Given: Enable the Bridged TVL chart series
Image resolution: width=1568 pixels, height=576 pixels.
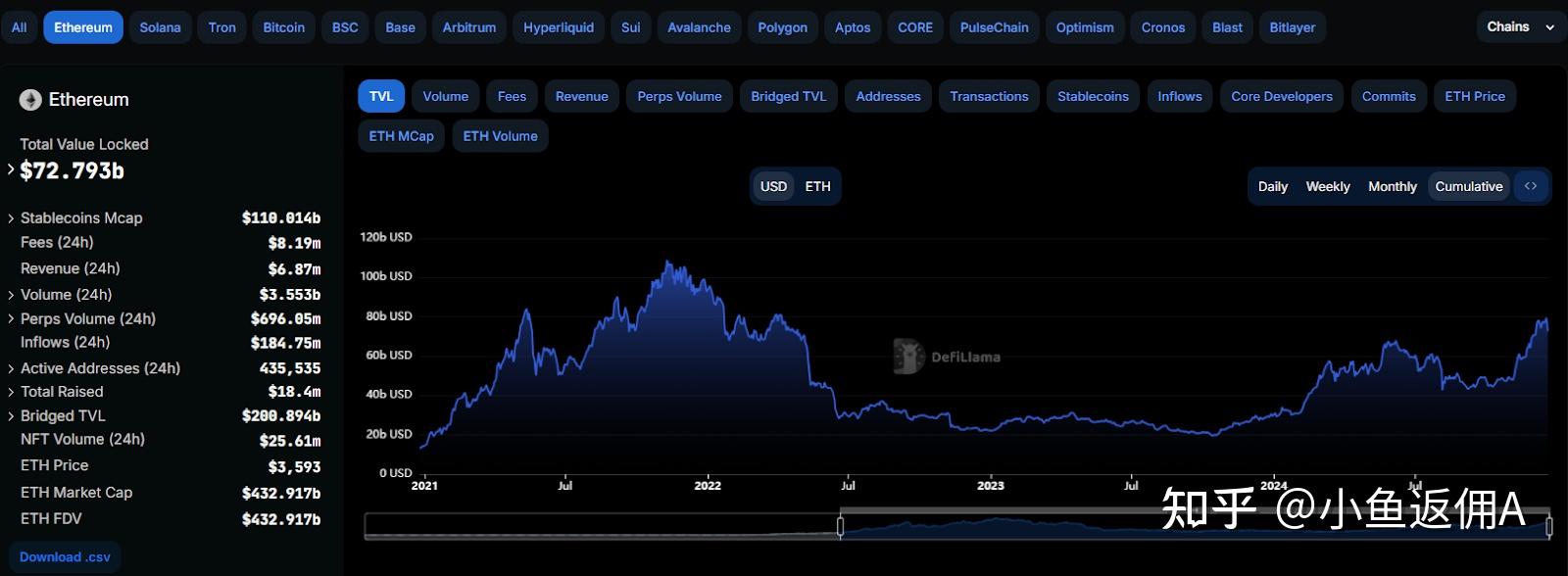Looking at the screenshot, I should point(789,96).
